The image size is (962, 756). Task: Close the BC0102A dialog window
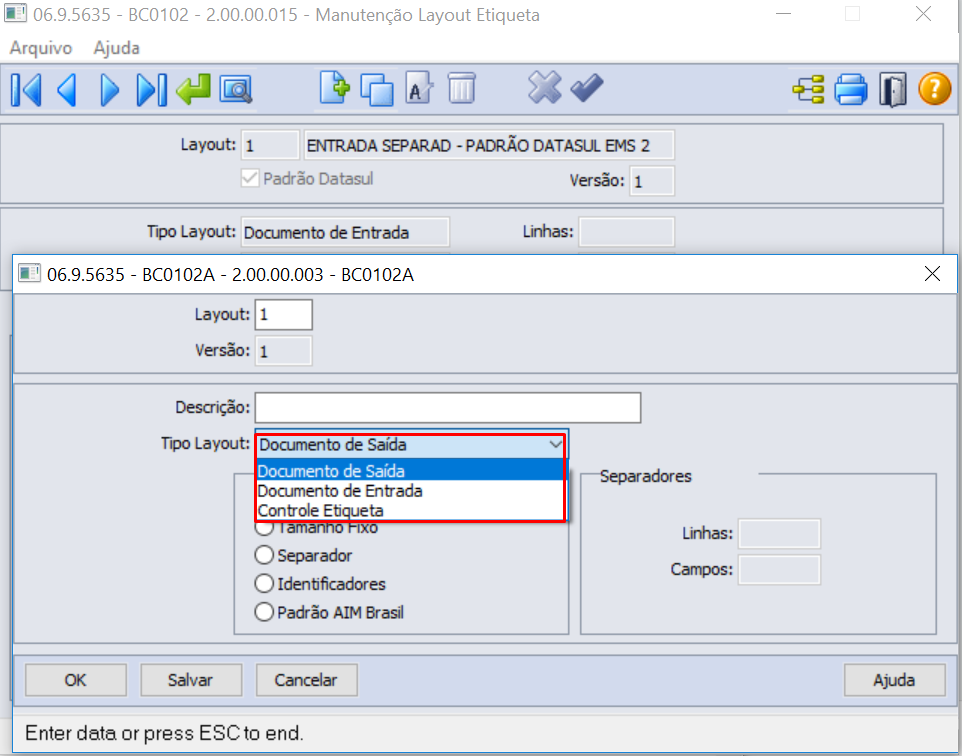932,274
